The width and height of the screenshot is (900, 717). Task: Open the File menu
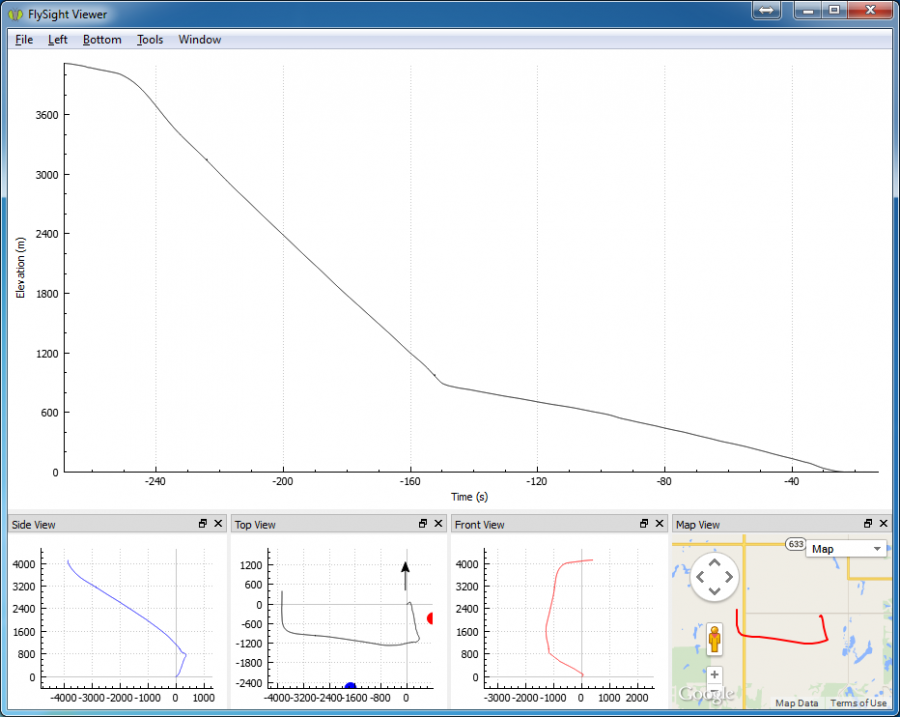click(23, 39)
